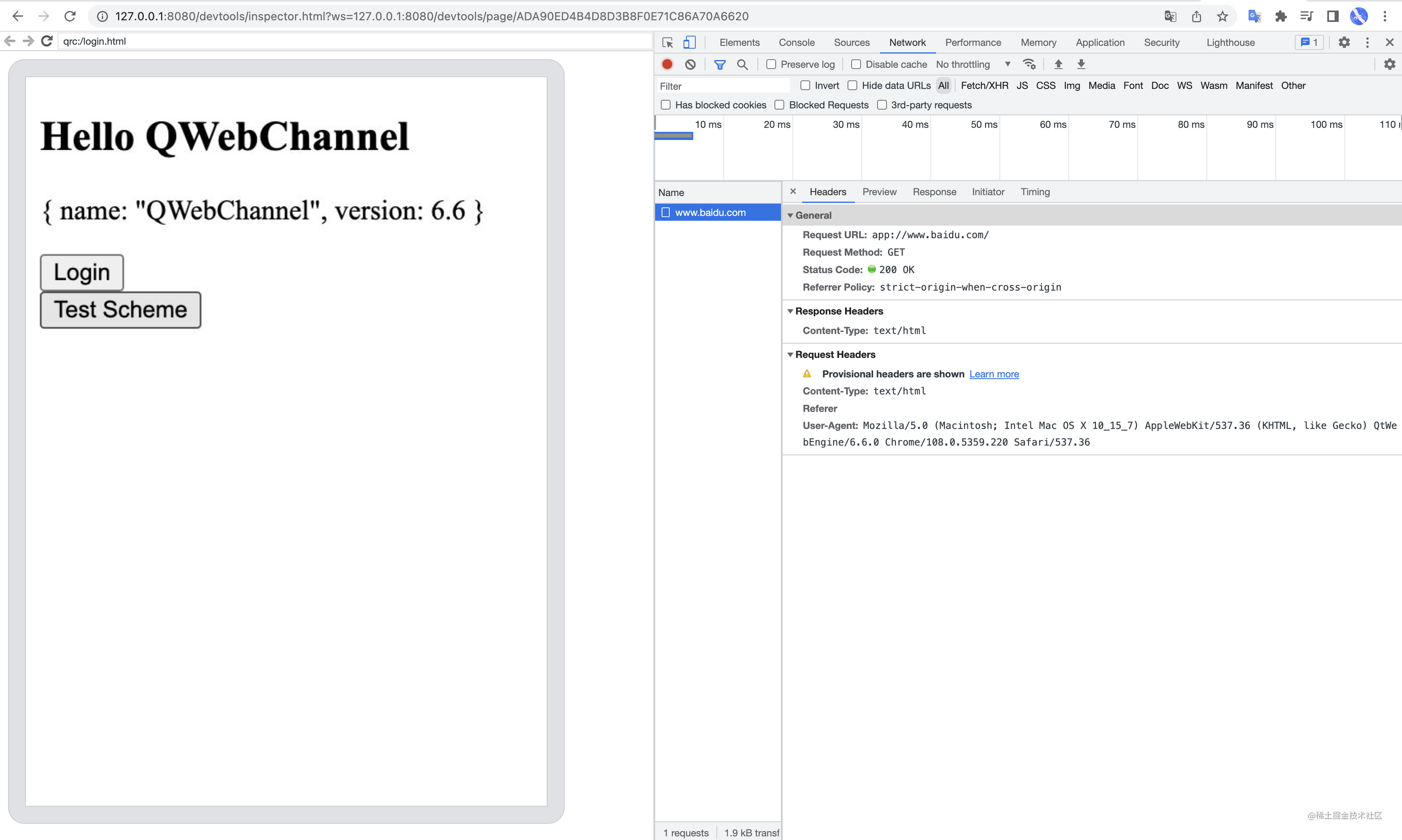The image size is (1402, 840).
Task: Collapse the Request Headers section
Action: click(791, 354)
